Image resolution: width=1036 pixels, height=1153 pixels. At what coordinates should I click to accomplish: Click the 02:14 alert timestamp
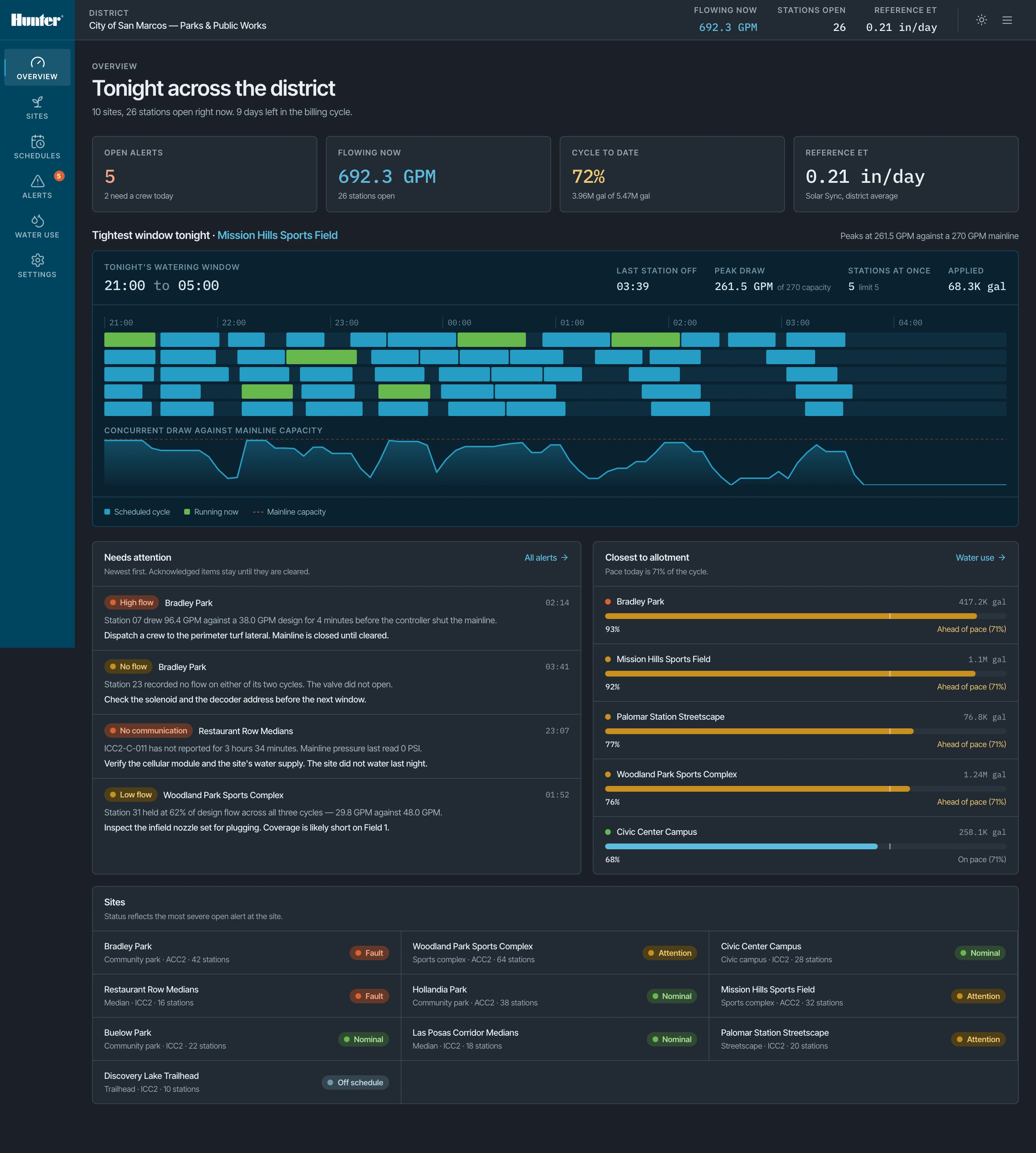tap(557, 602)
